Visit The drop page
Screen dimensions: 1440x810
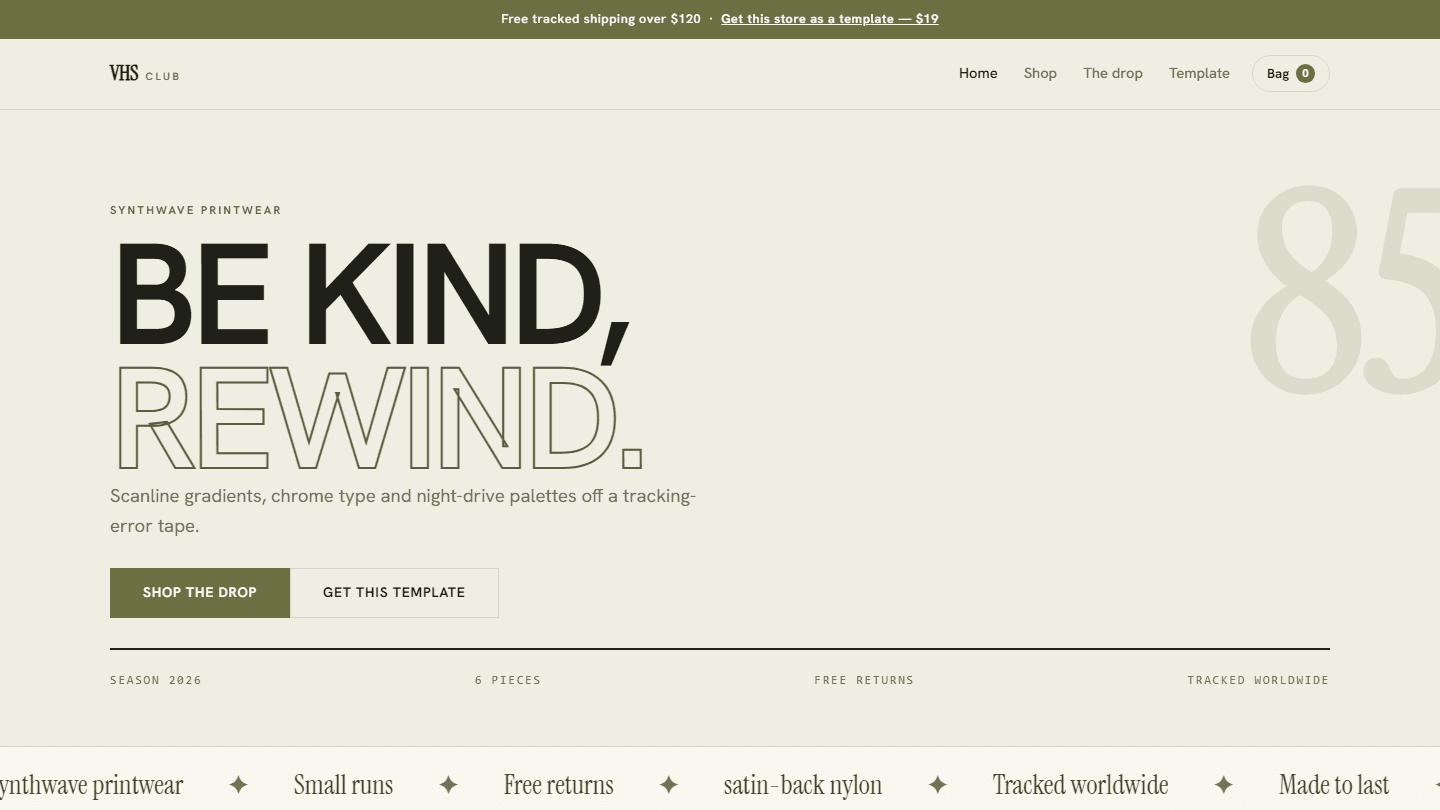(1113, 73)
